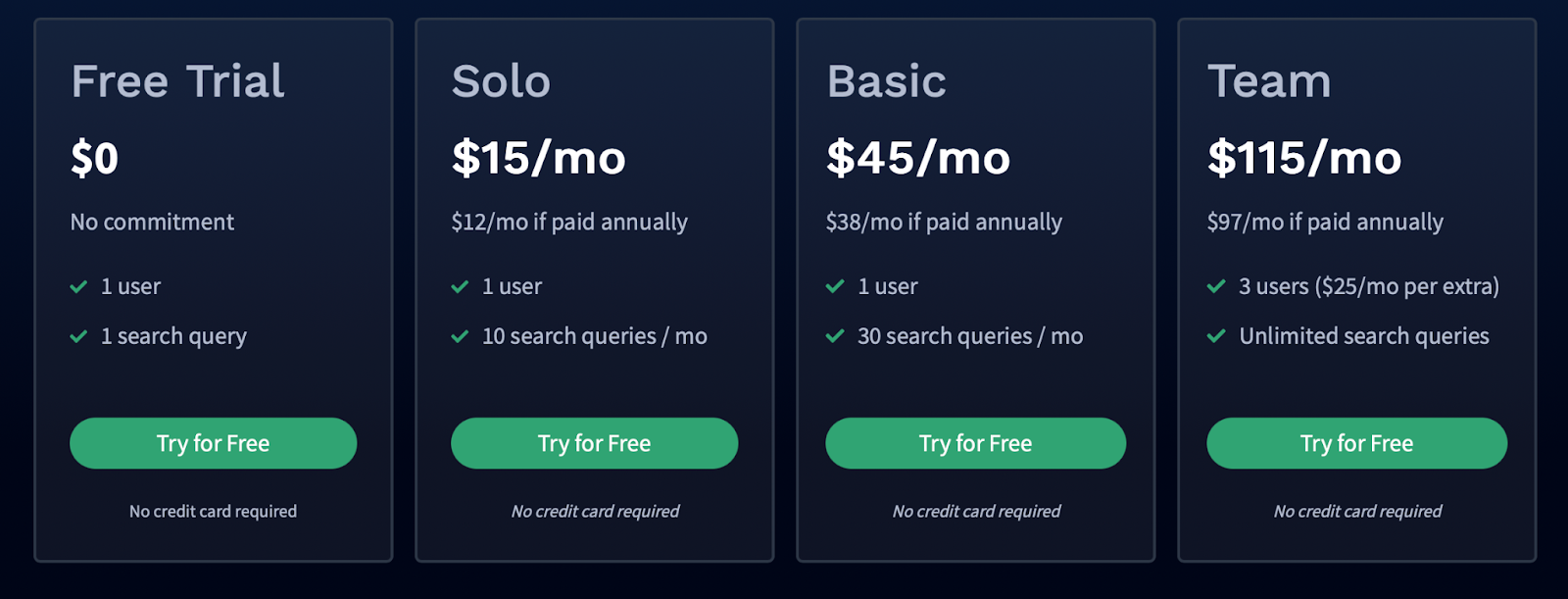This screenshot has height=599, width=1568.
Task: Click checkmark beside '3 users ($25/mo per extra)'
Action: tap(1216, 286)
